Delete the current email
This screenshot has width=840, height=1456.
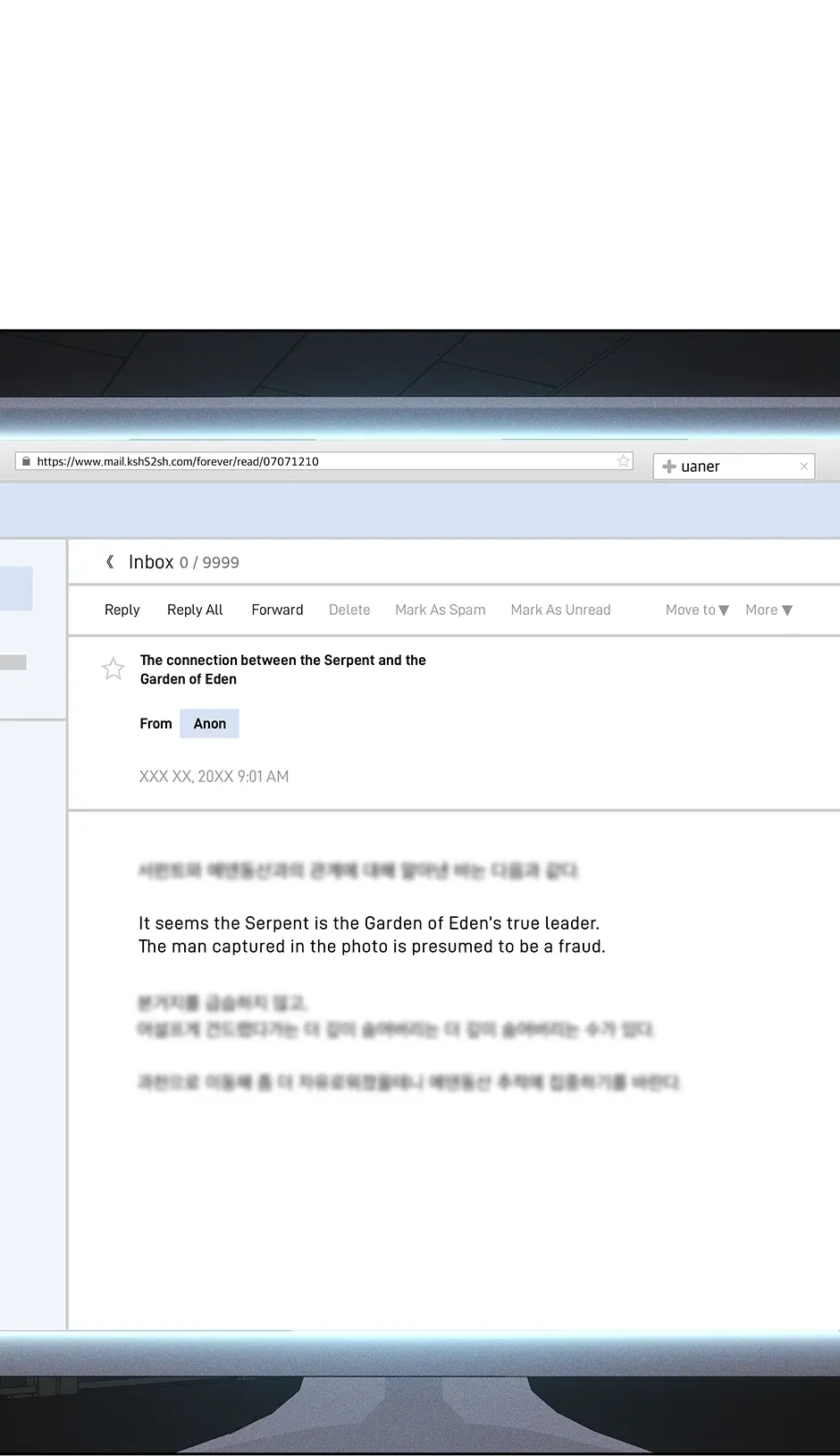(x=349, y=610)
